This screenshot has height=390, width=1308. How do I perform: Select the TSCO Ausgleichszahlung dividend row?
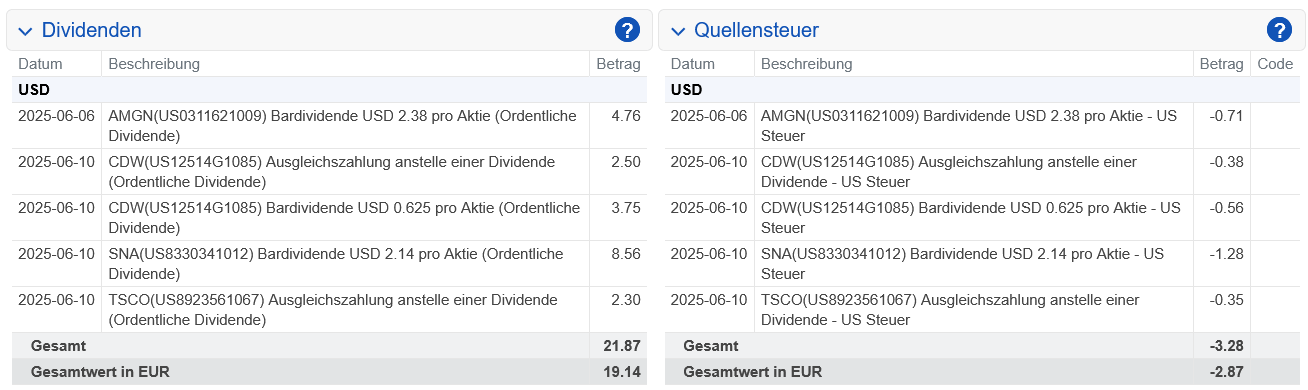(x=329, y=309)
